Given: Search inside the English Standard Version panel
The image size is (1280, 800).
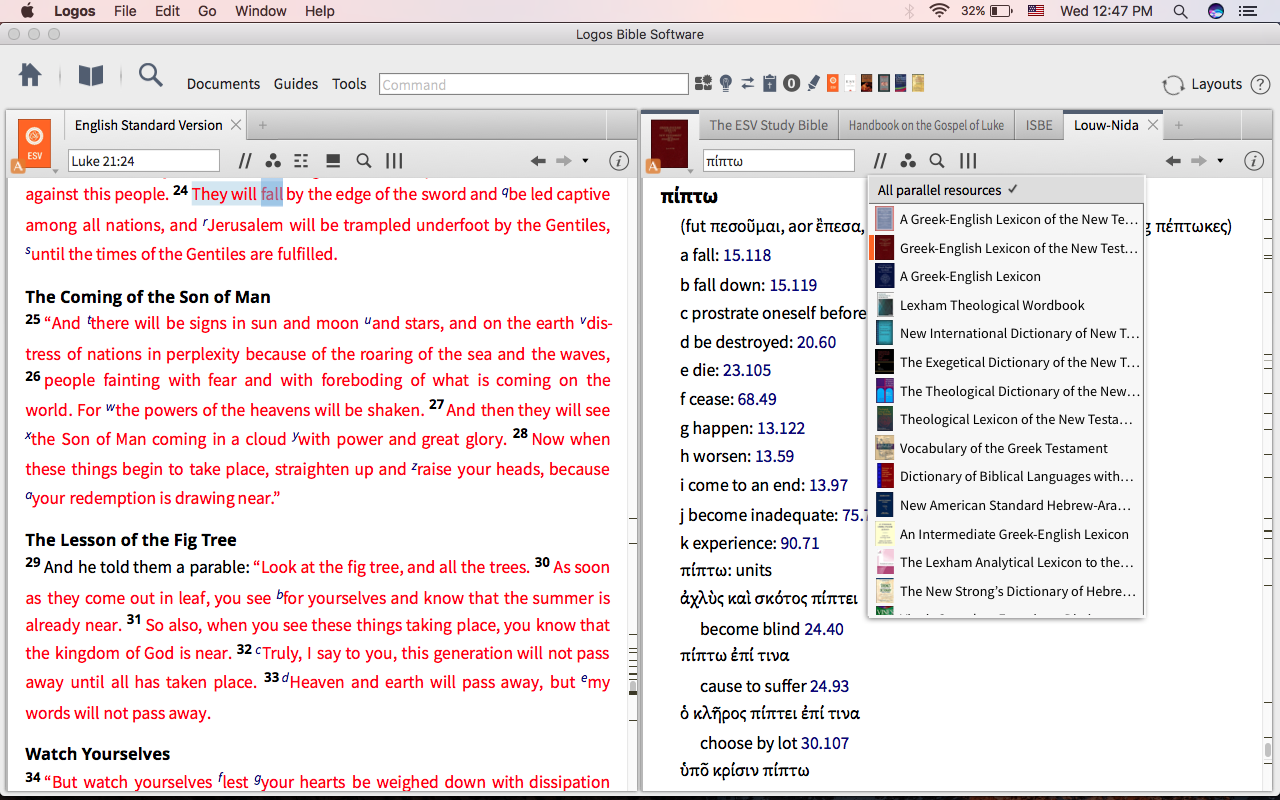Looking at the screenshot, I should click(x=364, y=161).
